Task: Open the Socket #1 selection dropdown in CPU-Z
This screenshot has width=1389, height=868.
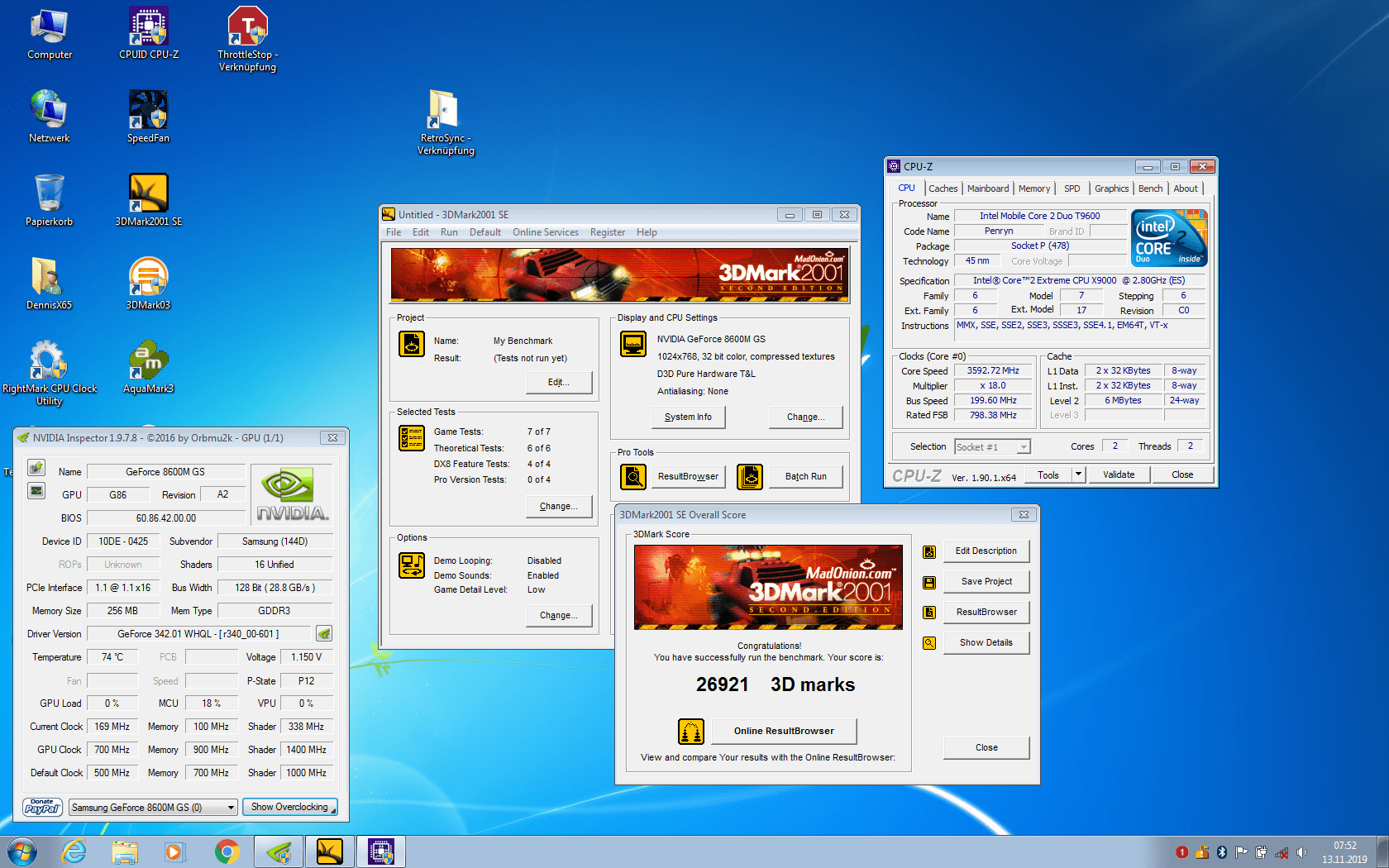Action: pyautogui.click(x=1024, y=447)
